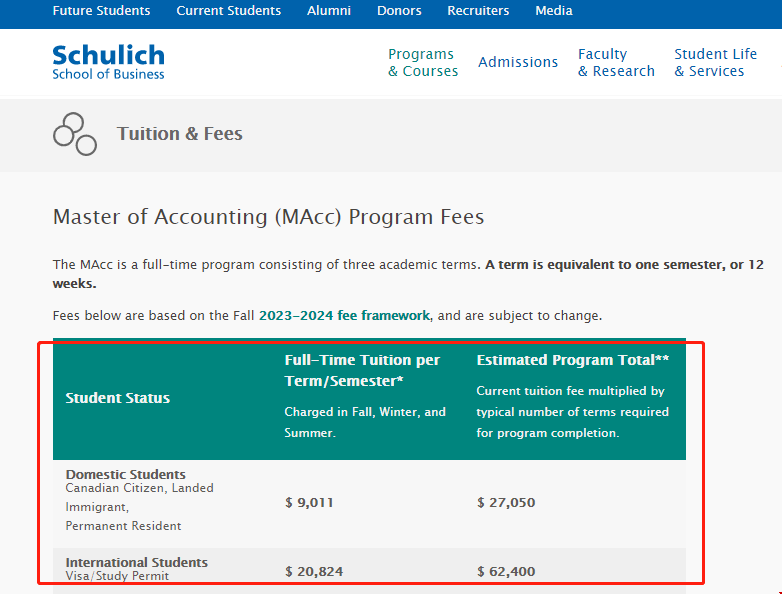
Task: Expand the Admissions menu
Action: pyautogui.click(x=518, y=62)
